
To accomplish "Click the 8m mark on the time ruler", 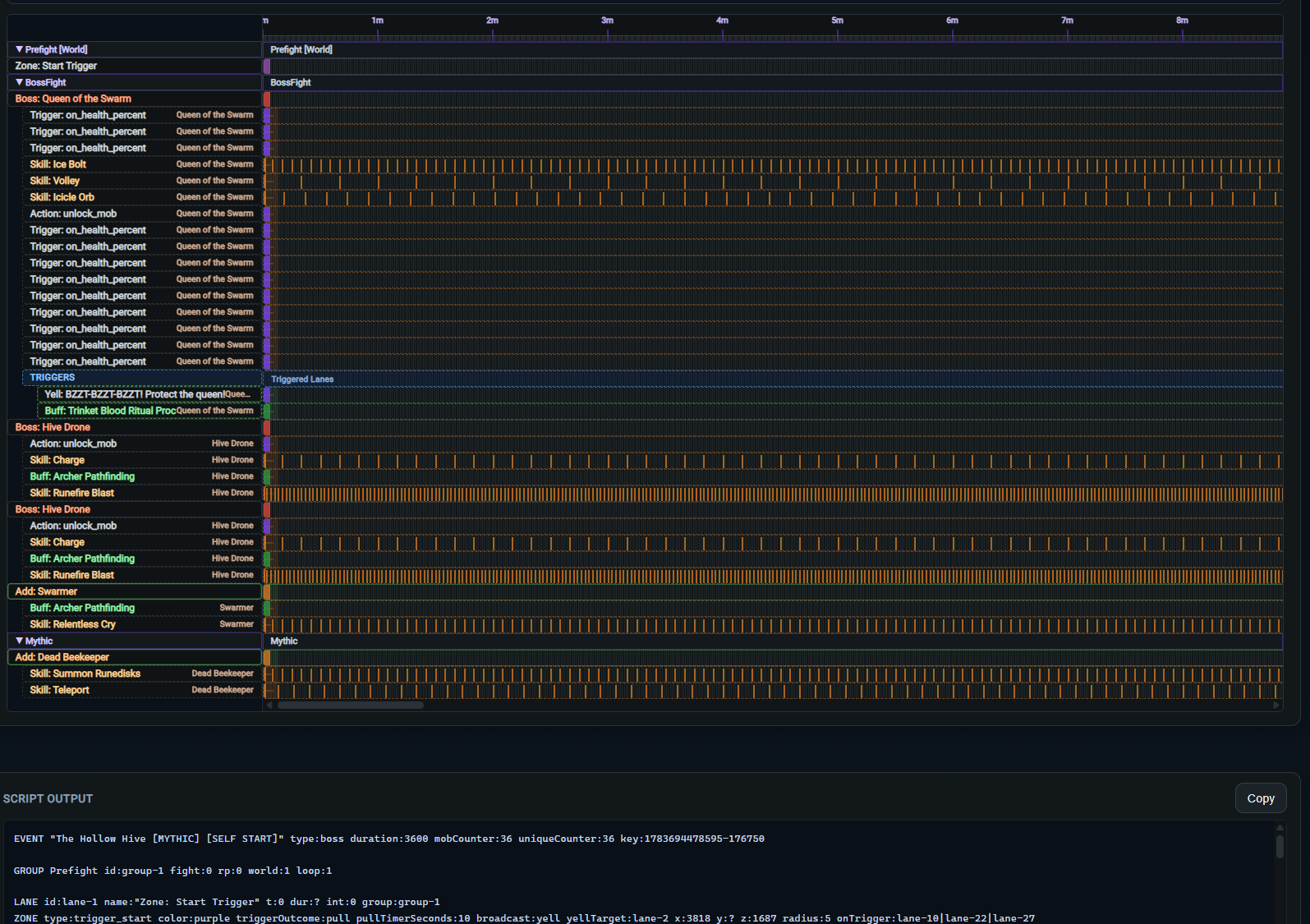I will 1183,21.
